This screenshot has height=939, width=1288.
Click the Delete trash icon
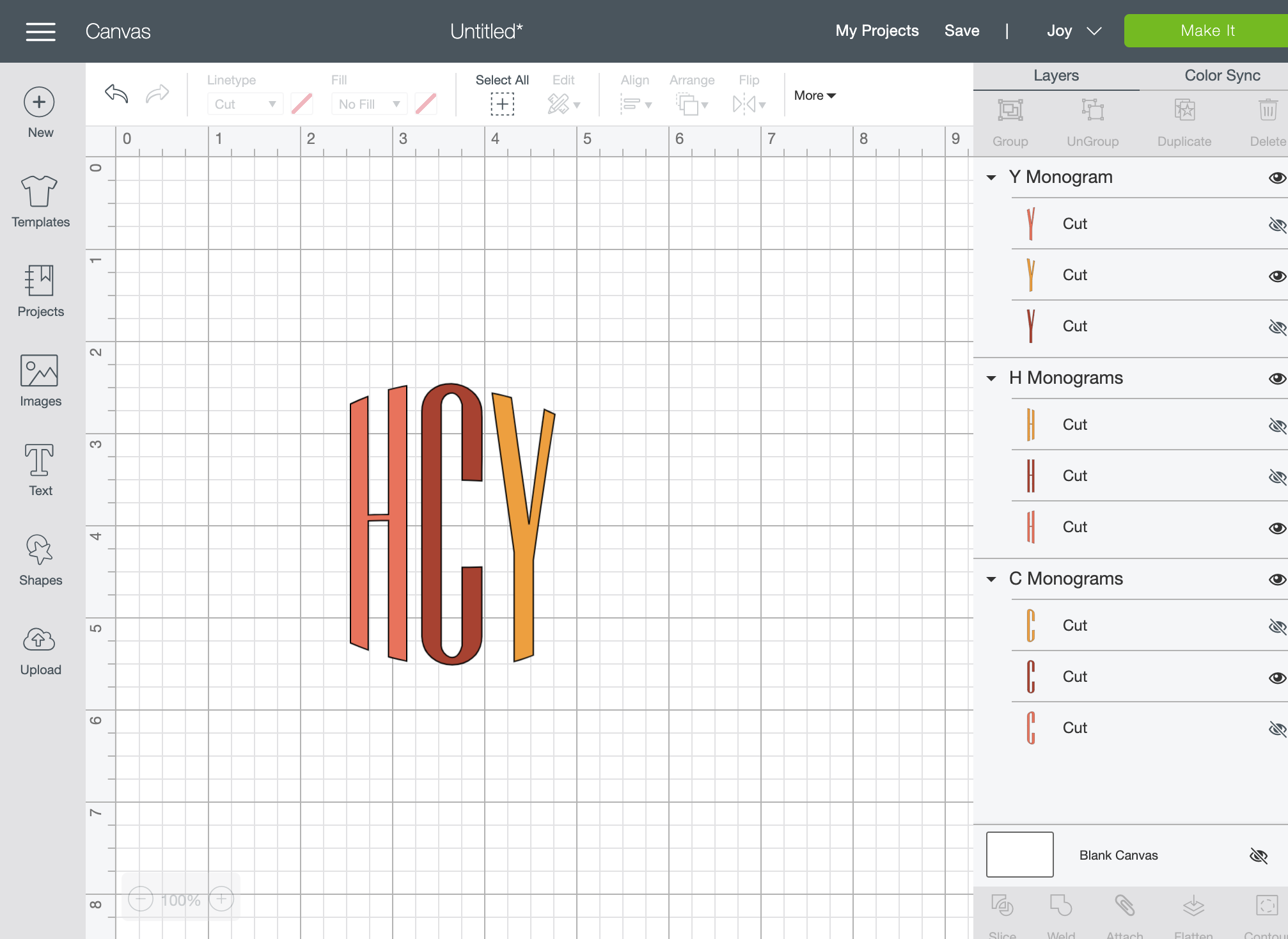(1268, 110)
